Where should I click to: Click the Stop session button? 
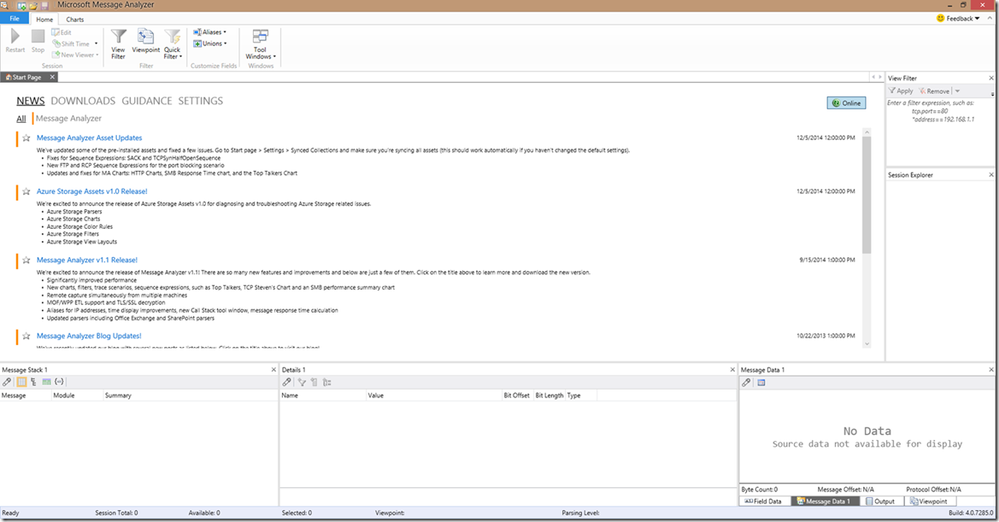[x=38, y=41]
